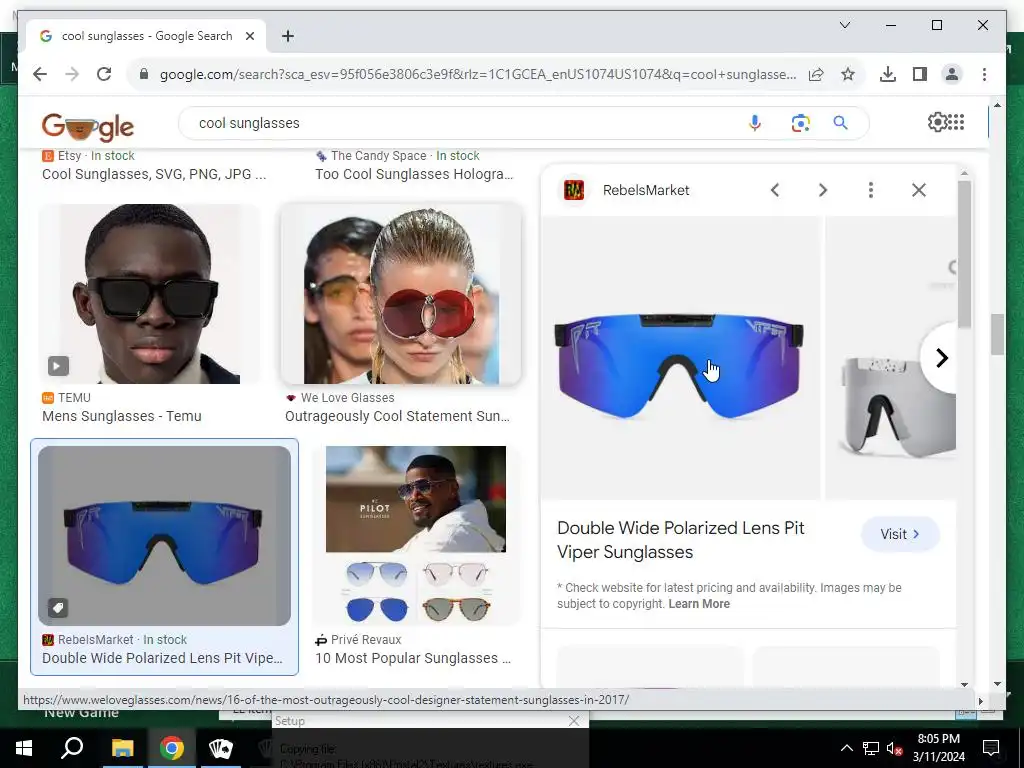Open Outrageously Cool Statement Sun... link

pyautogui.click(x=397, y=416)
